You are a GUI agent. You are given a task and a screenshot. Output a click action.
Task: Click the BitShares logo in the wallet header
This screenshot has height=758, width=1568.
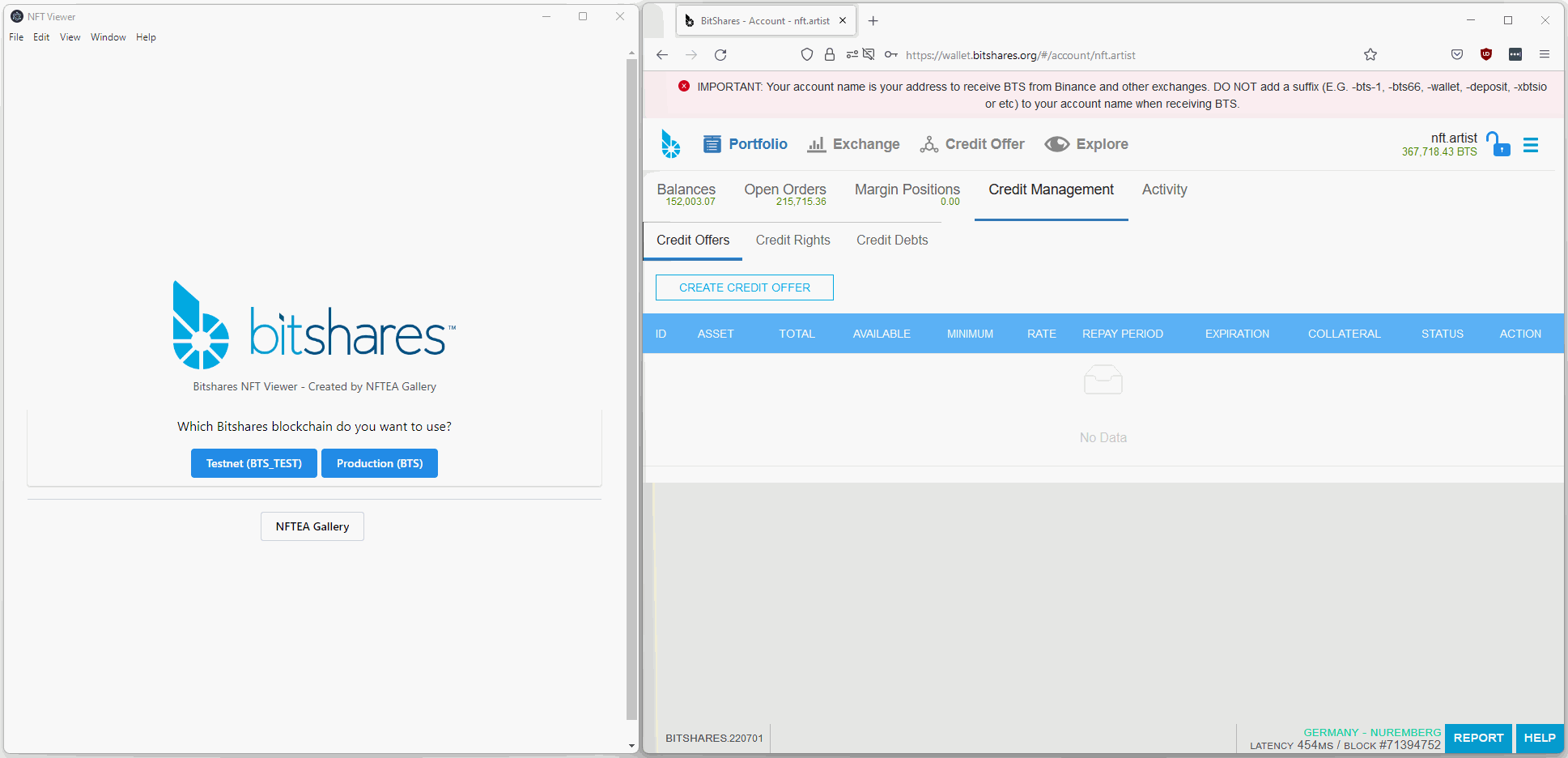(x=670, y=144)
